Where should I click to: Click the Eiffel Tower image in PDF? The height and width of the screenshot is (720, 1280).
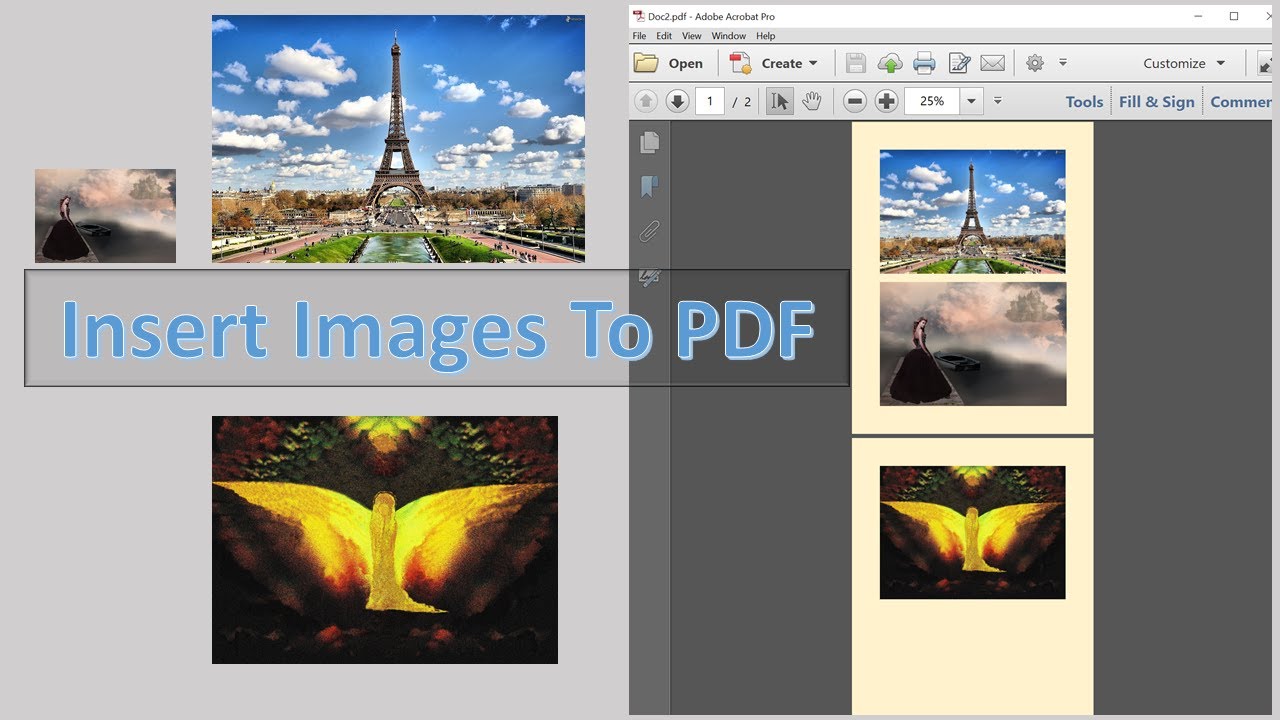pyautogui.click(x=972, y=211)
